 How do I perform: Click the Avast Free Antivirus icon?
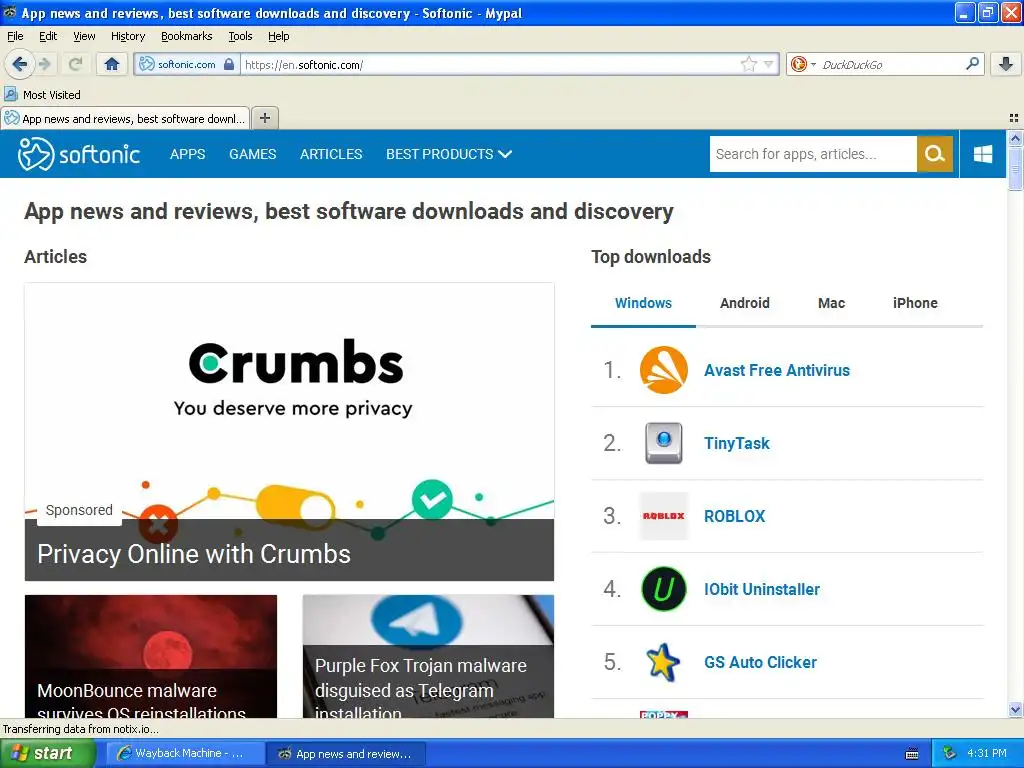664,370
